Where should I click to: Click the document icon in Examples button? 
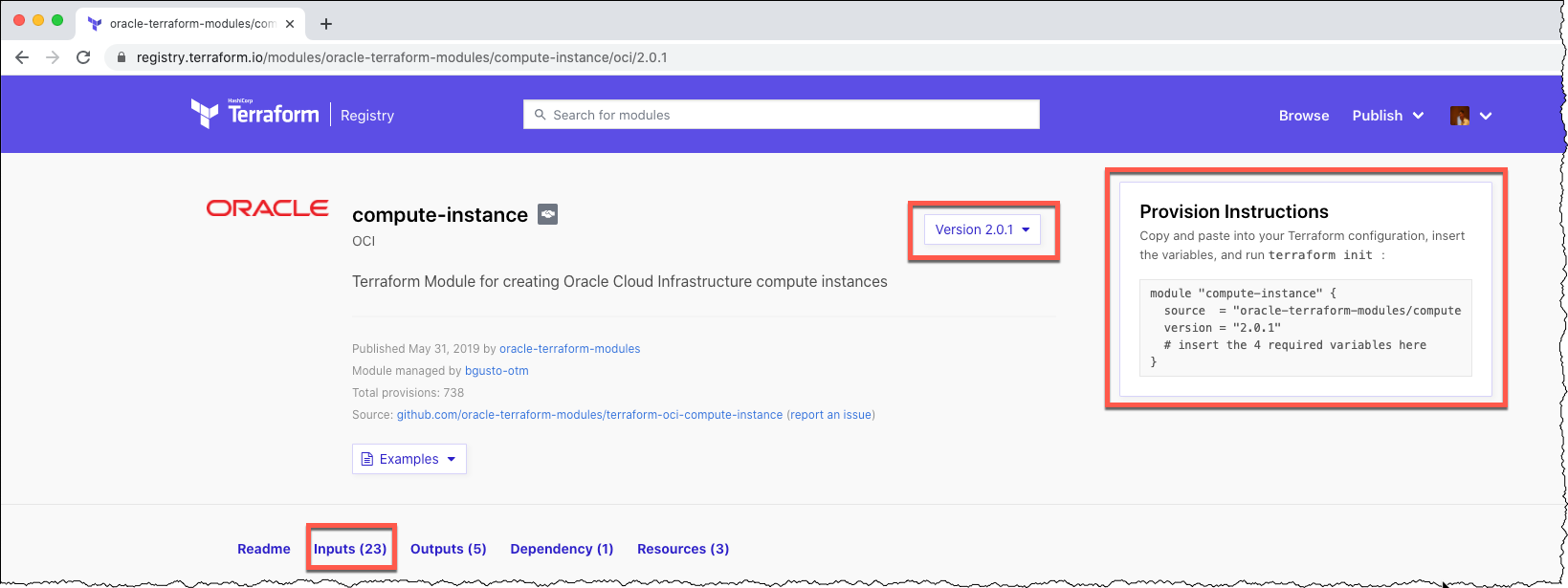click(366, 459)
